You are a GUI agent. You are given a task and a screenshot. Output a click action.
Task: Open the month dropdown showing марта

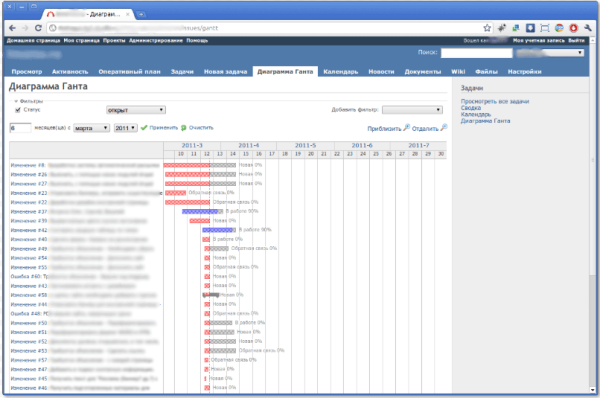click(91, 128)
